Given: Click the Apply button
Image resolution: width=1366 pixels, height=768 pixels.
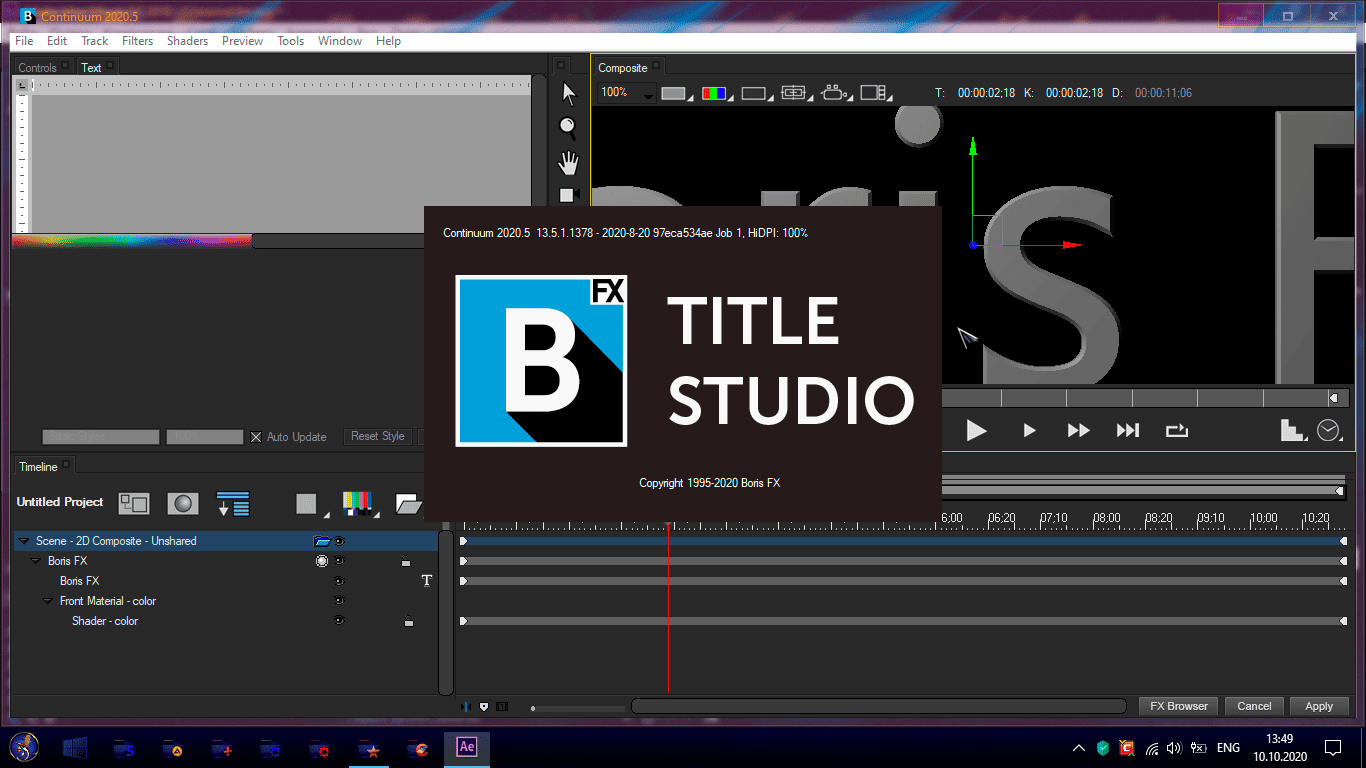Looking at the screenshot, I should [1319, 706].
